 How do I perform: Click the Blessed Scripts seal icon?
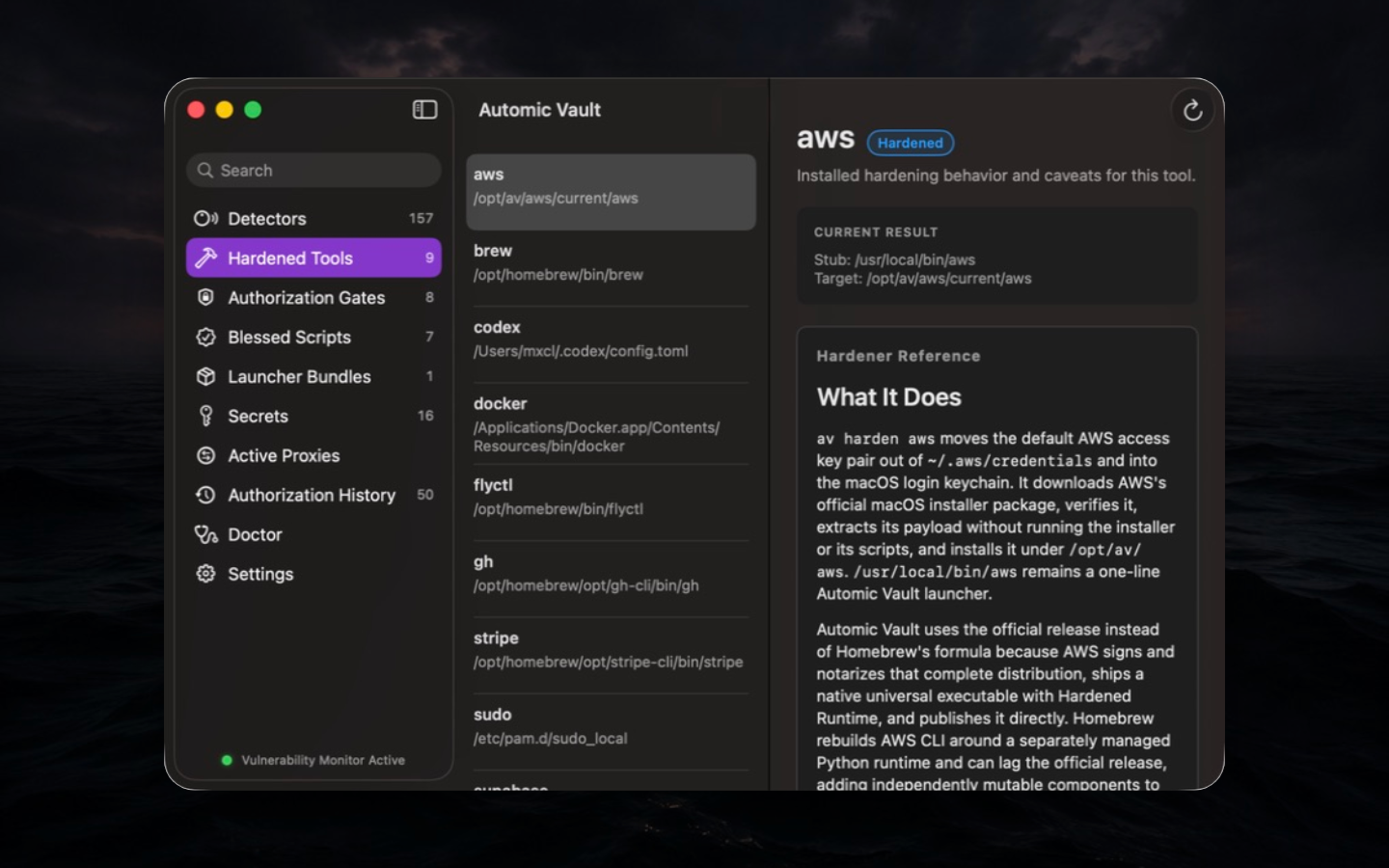coord(205,338)
